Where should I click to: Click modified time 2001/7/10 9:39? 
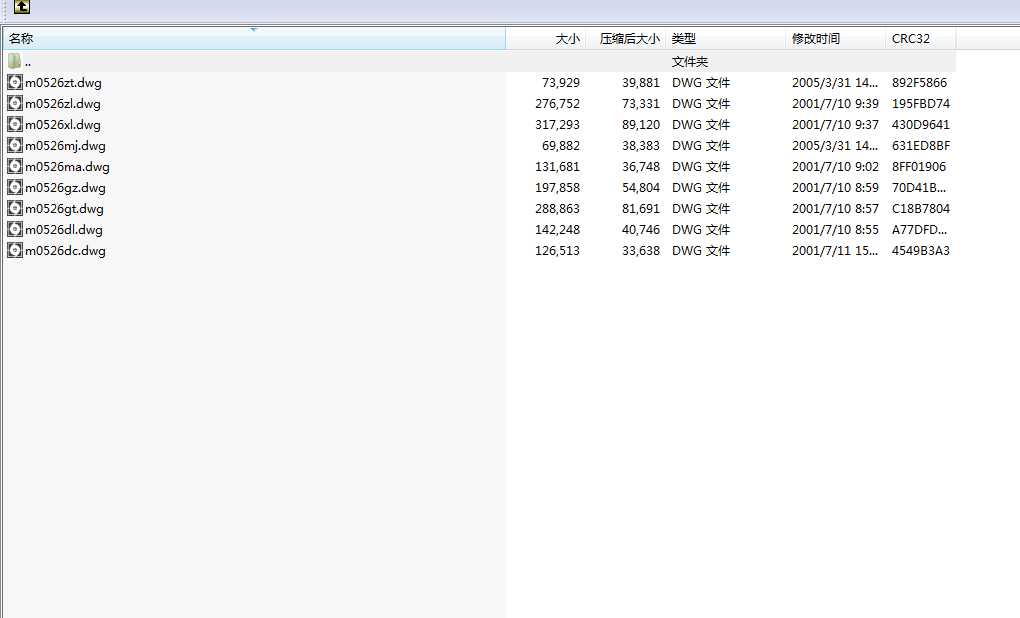click(835, 103)
